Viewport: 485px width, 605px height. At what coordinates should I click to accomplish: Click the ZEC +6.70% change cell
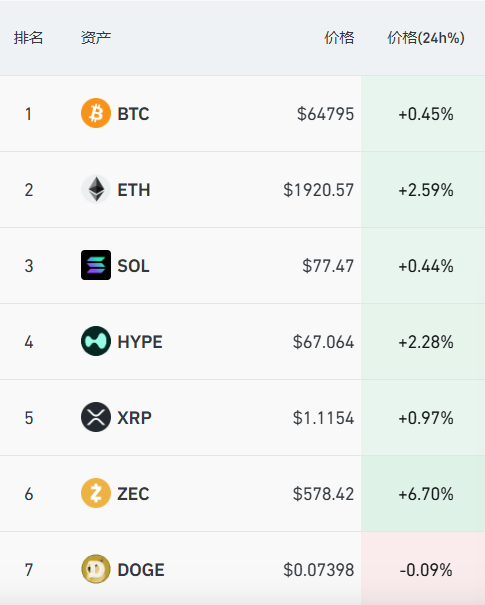pyautogui.click(x=423, y=493)
